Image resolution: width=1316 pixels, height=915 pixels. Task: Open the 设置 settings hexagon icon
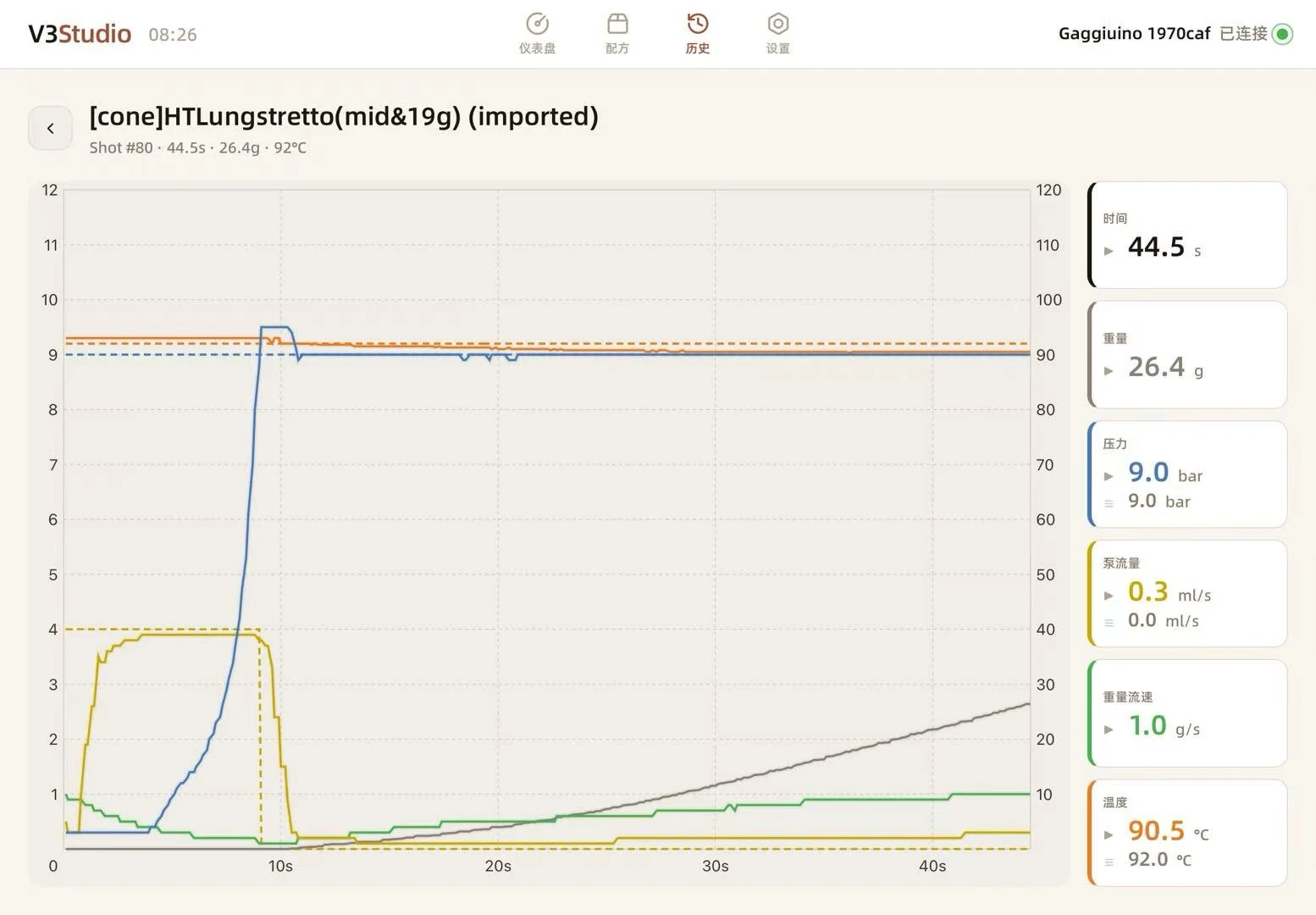tap(778, 24)
